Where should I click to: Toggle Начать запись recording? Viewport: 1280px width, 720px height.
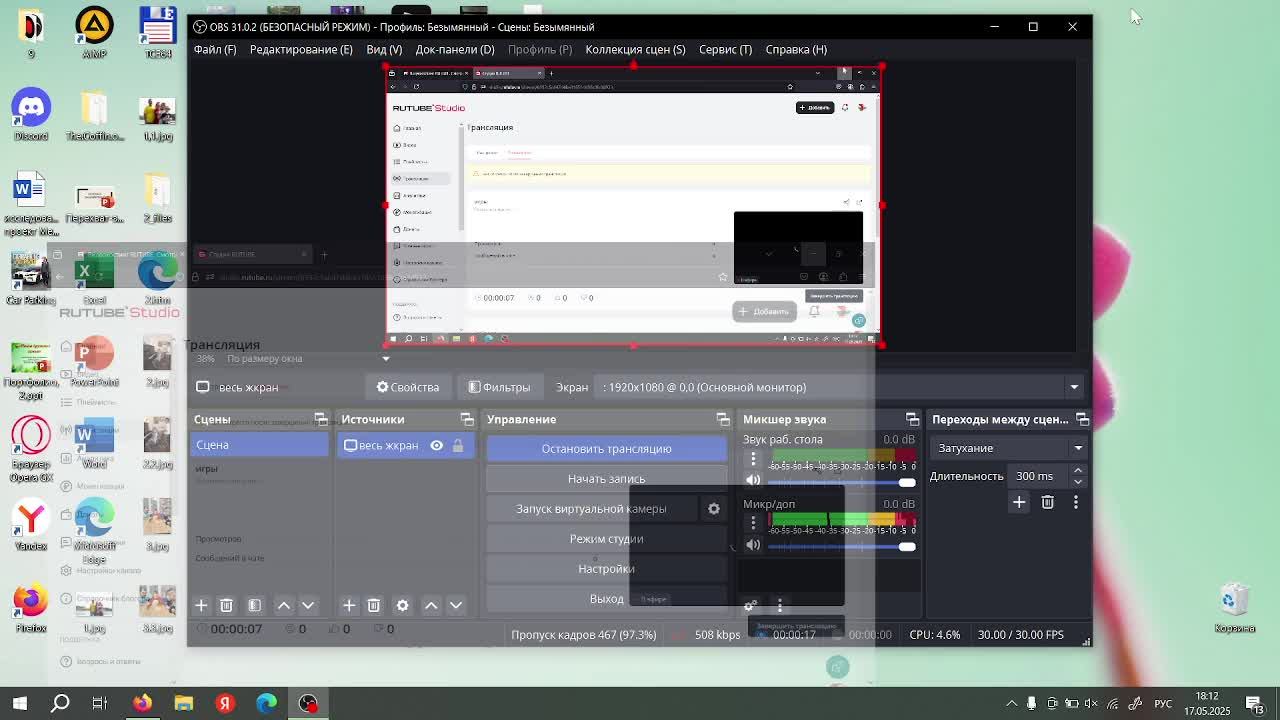click(x=606, y=479)
